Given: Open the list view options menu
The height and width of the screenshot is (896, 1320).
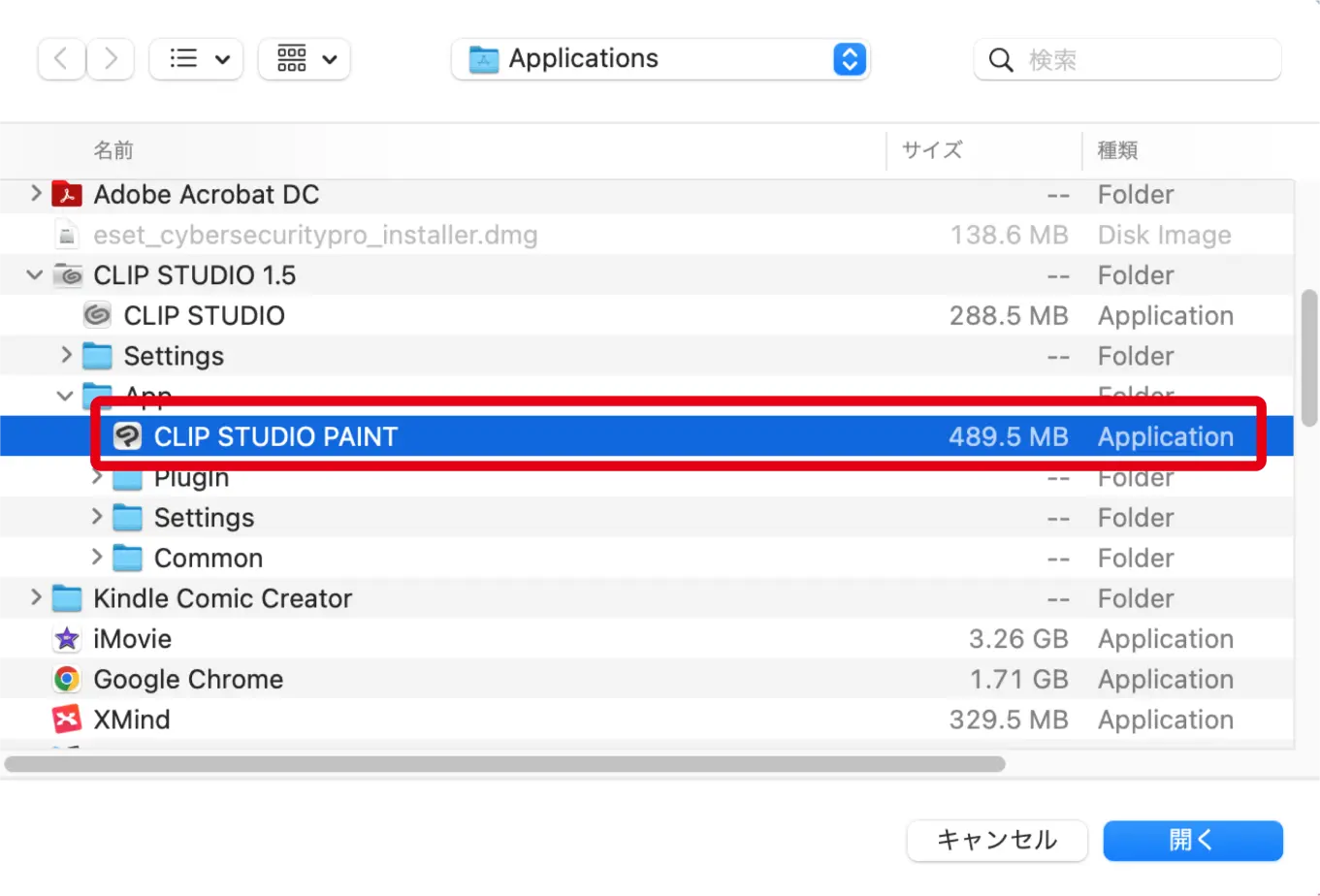Looking at the screenshot, I should click(x=196, y=59).
